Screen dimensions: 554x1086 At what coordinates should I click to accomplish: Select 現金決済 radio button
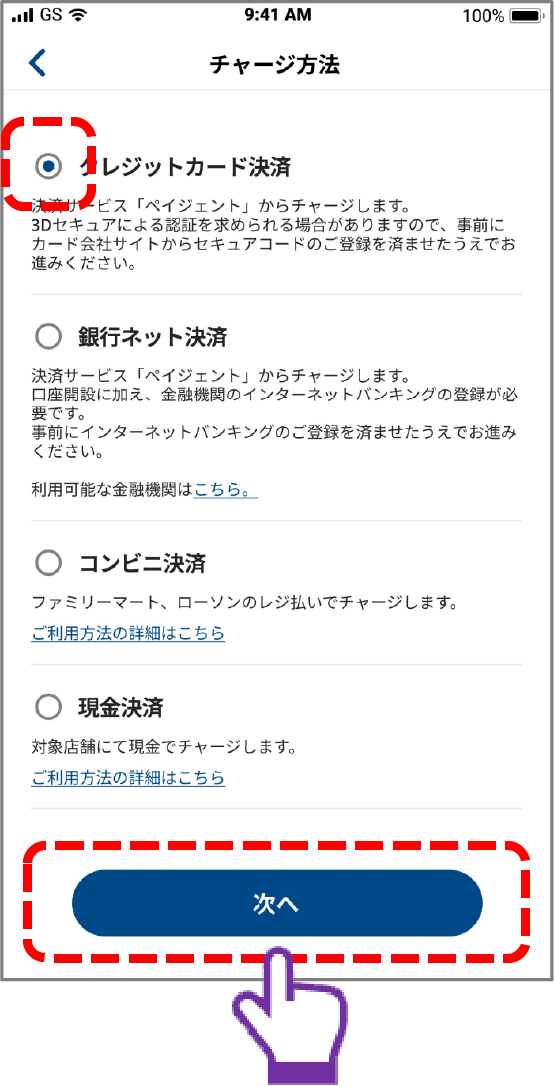(x=48, y=708)
